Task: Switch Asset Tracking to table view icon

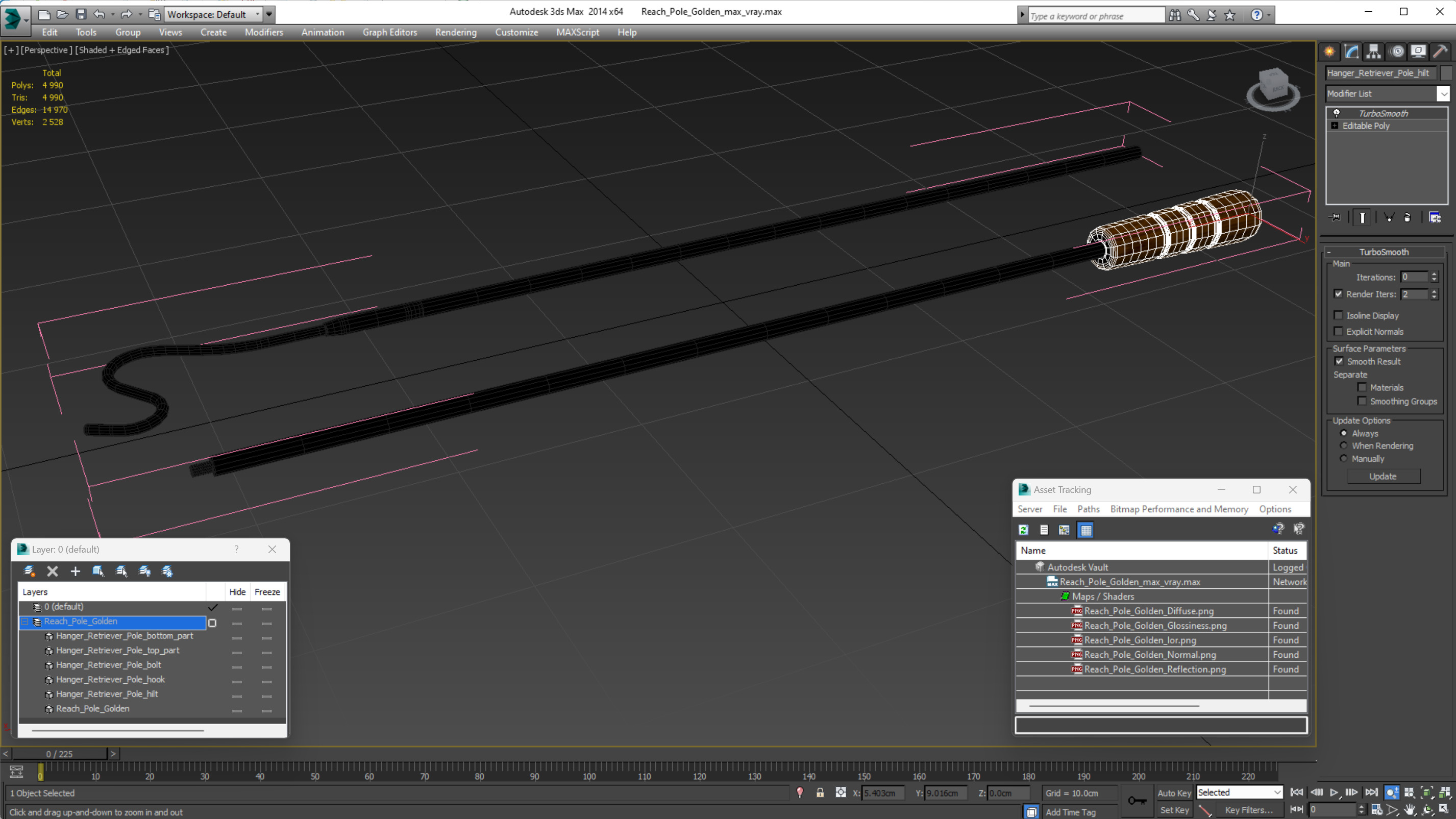Action: (1086, 530)
